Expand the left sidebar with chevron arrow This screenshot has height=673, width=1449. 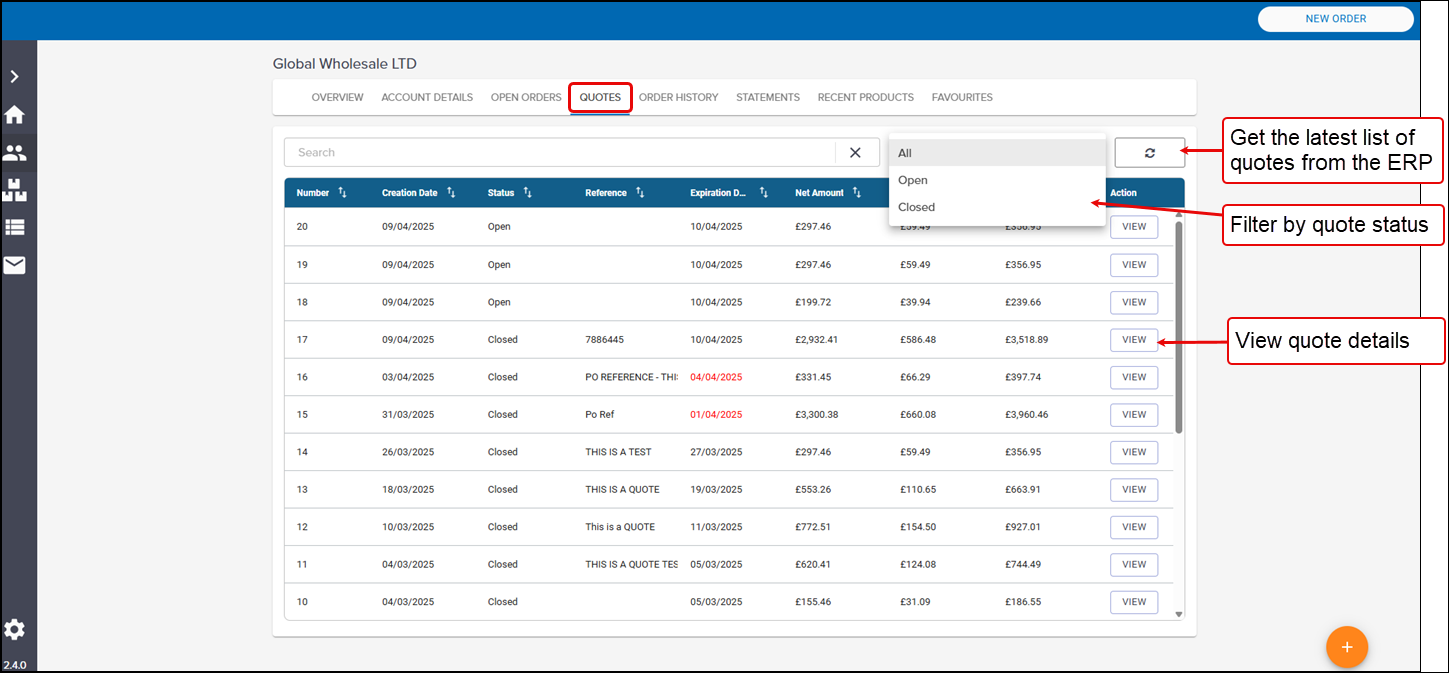[15, 77]
